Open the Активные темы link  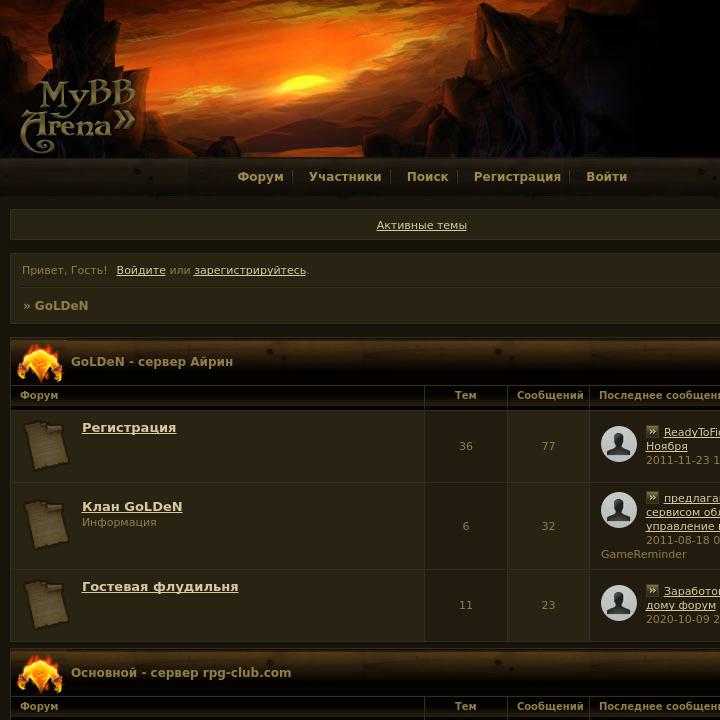coord(422,225)
